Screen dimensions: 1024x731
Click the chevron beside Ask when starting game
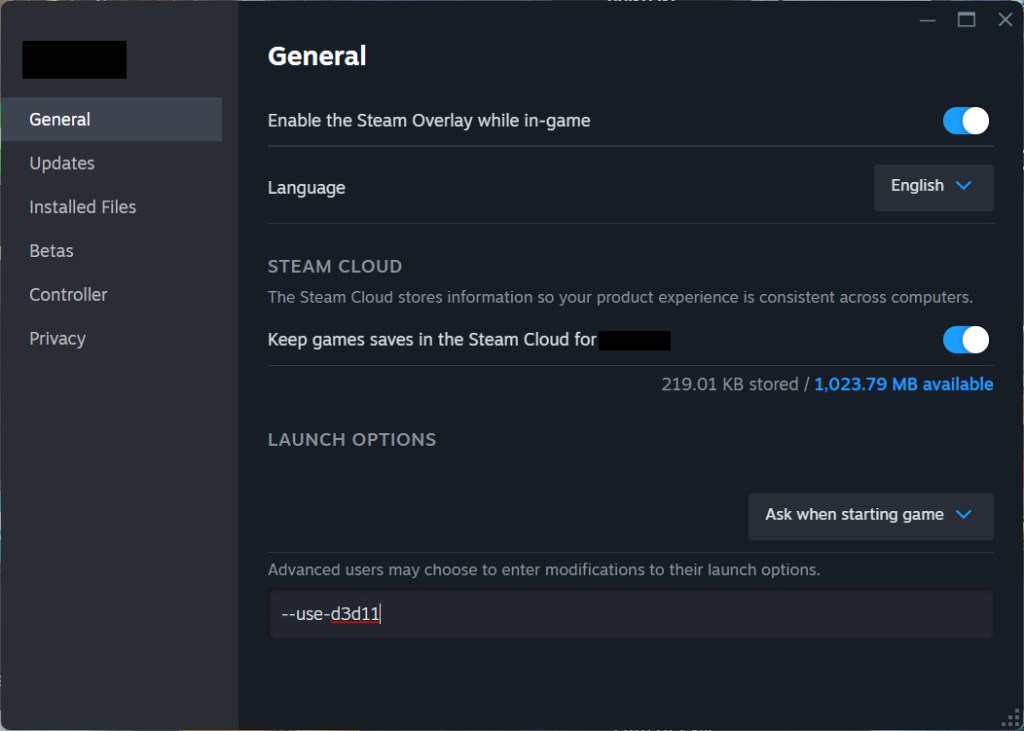964,515
